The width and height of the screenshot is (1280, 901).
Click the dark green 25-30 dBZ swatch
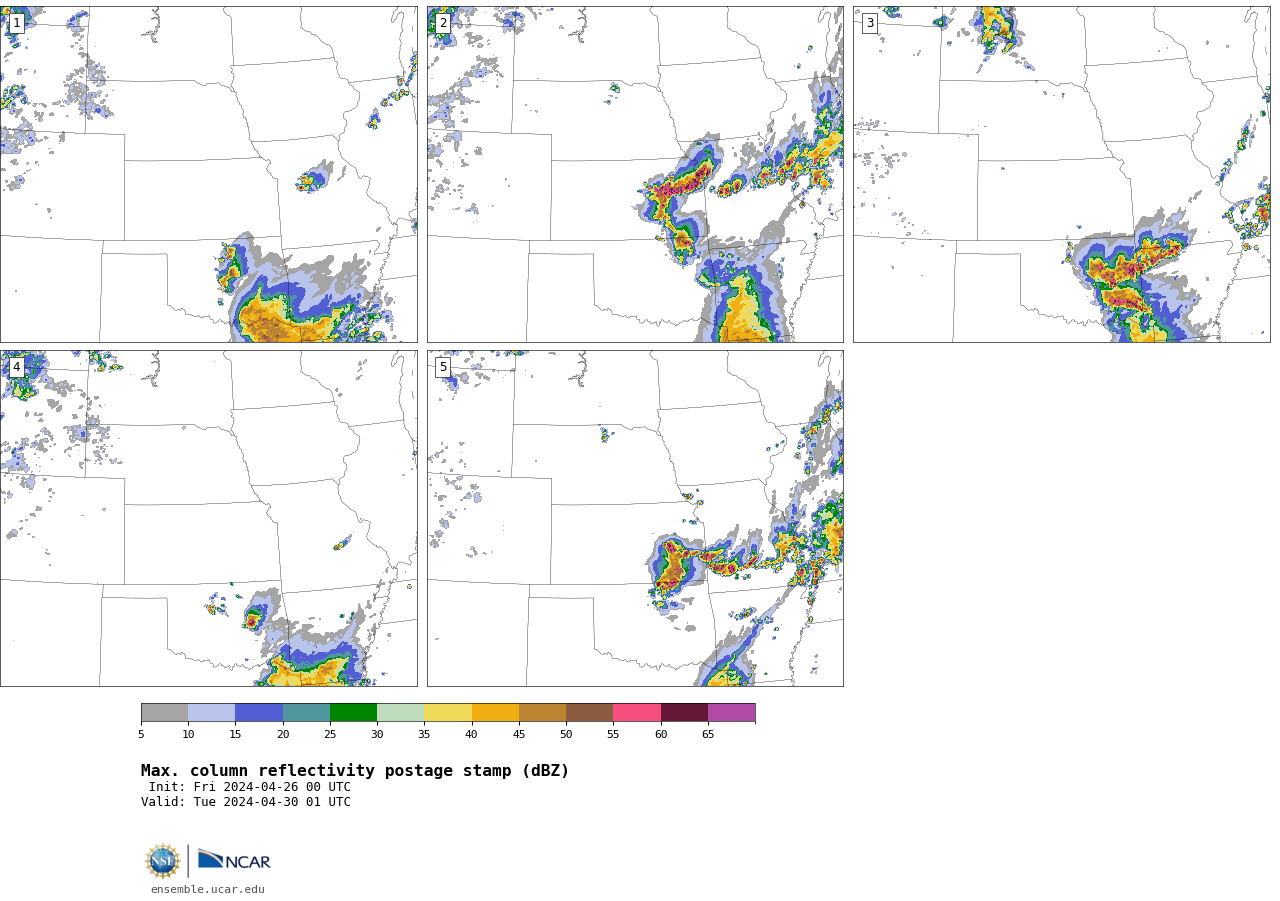click(x=353, y=713)
